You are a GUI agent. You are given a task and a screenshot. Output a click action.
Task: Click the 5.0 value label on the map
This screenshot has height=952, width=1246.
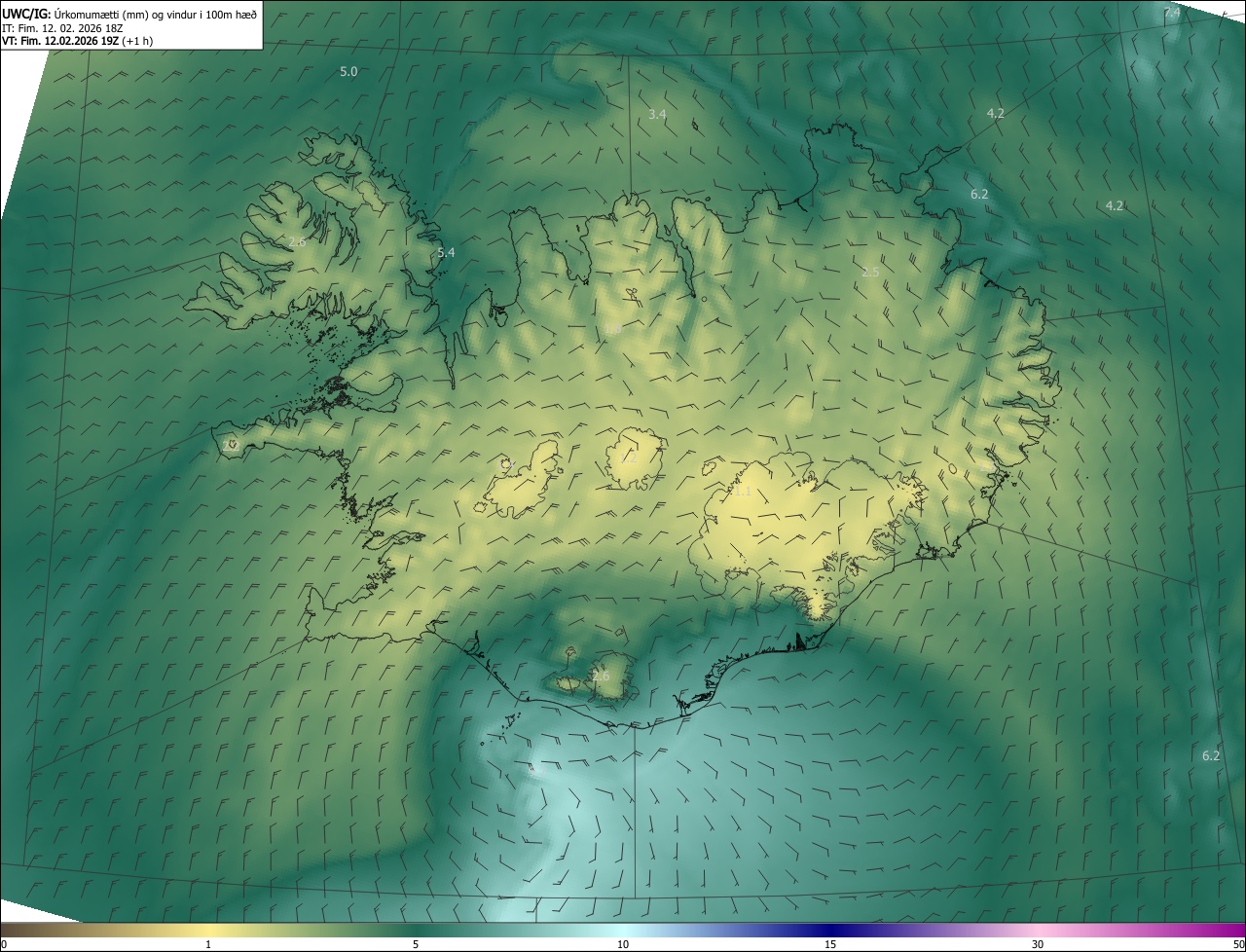[x=348, y=72]
